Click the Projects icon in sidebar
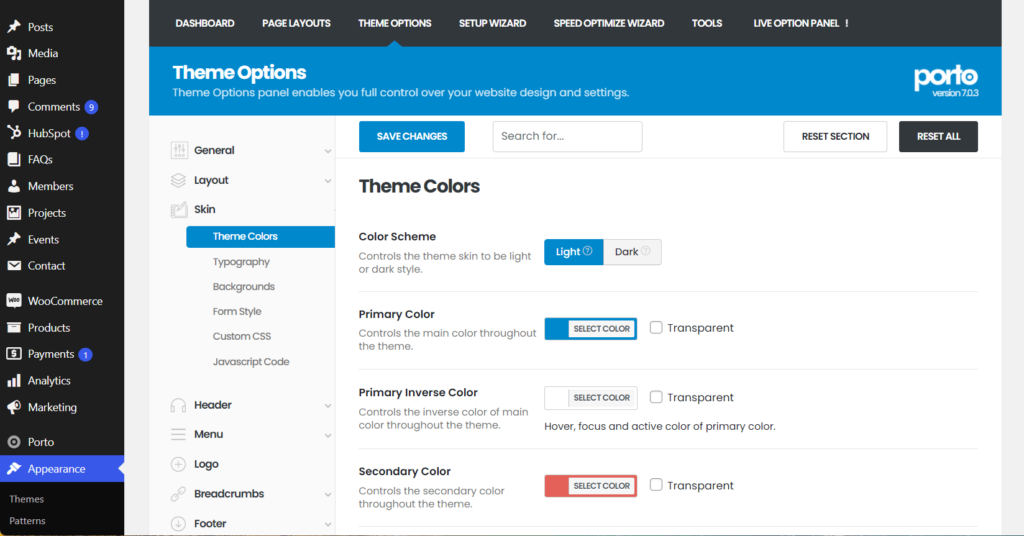This screenshot has height=536, width=1024. pos(14,213)
